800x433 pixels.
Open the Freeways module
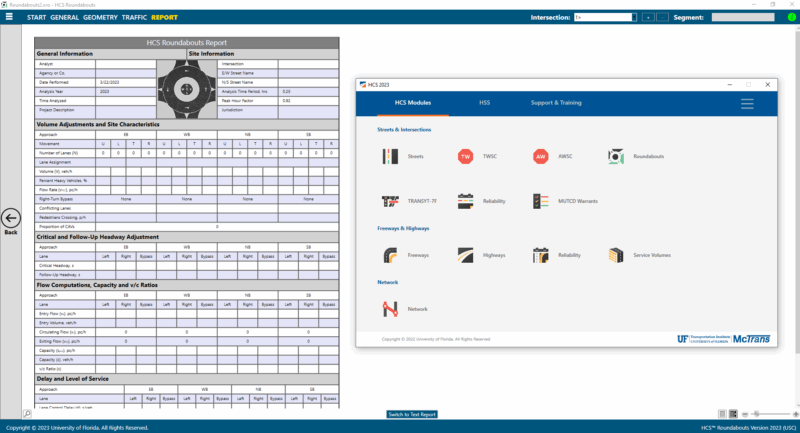point(390,255)
